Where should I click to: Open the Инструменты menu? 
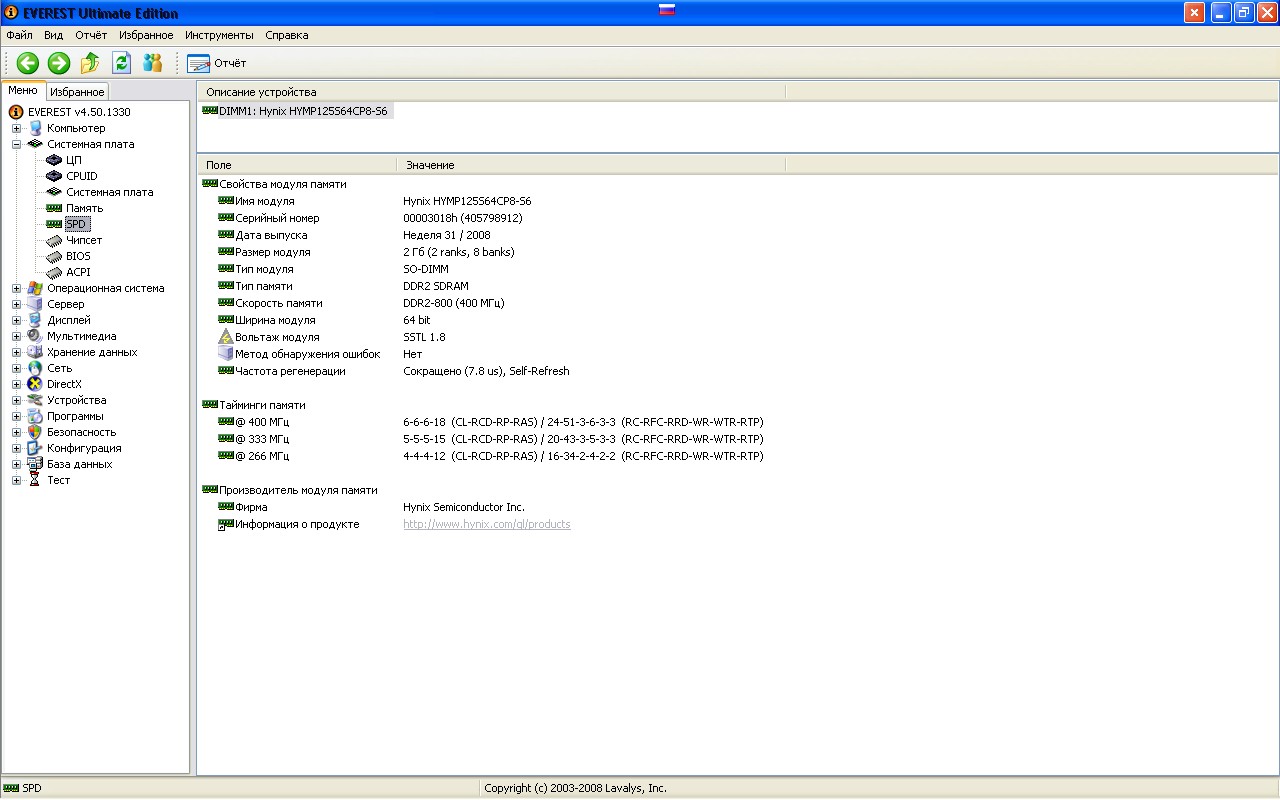(219, 35)
